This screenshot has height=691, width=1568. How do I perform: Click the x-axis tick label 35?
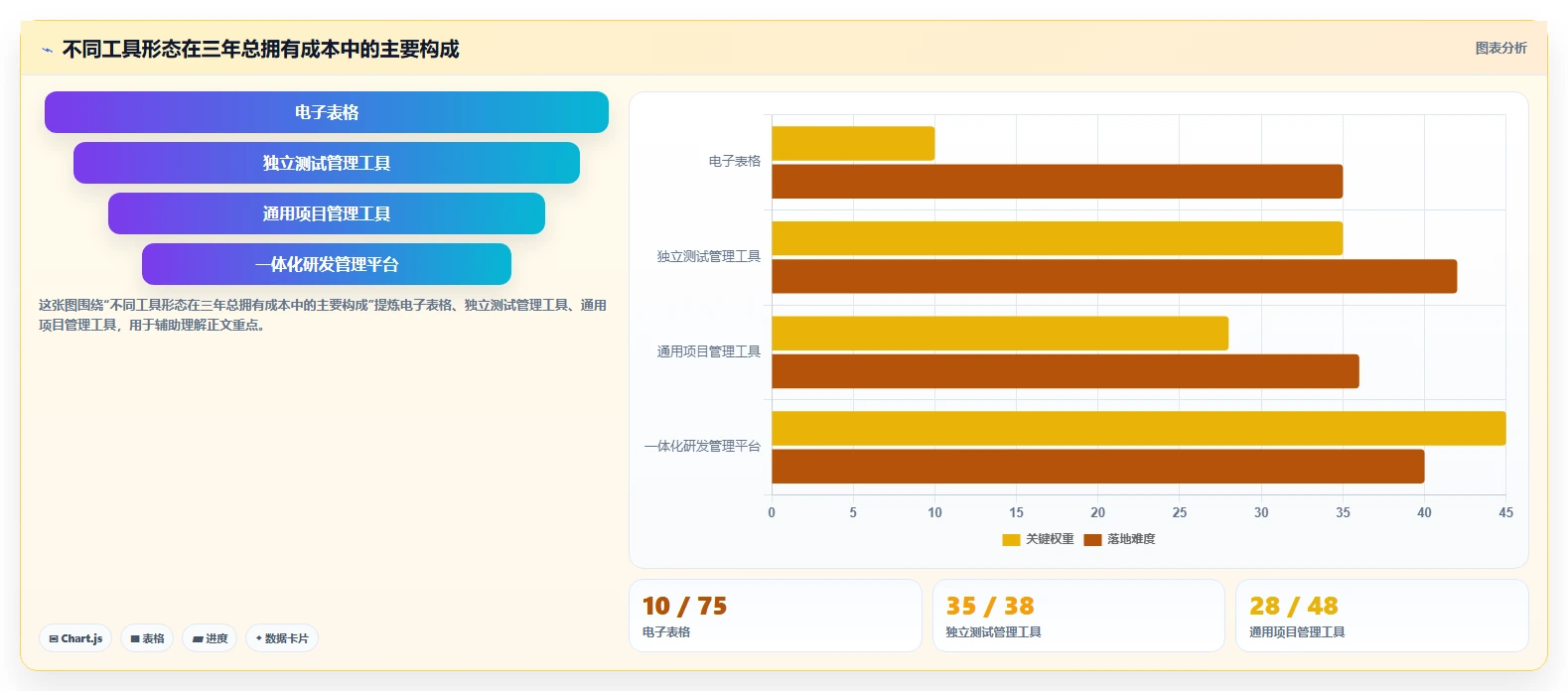click(x=1343, y=512)
